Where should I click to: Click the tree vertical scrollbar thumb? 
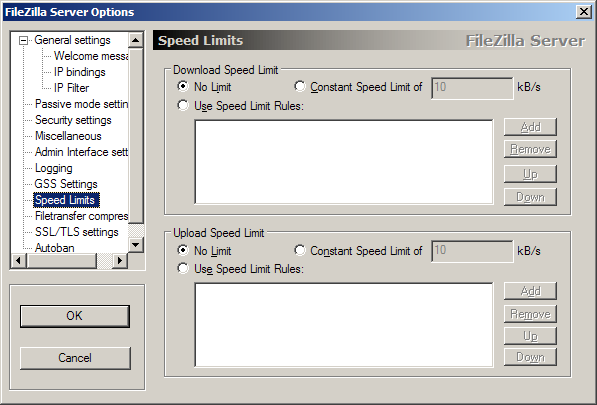tap(136, 135)
